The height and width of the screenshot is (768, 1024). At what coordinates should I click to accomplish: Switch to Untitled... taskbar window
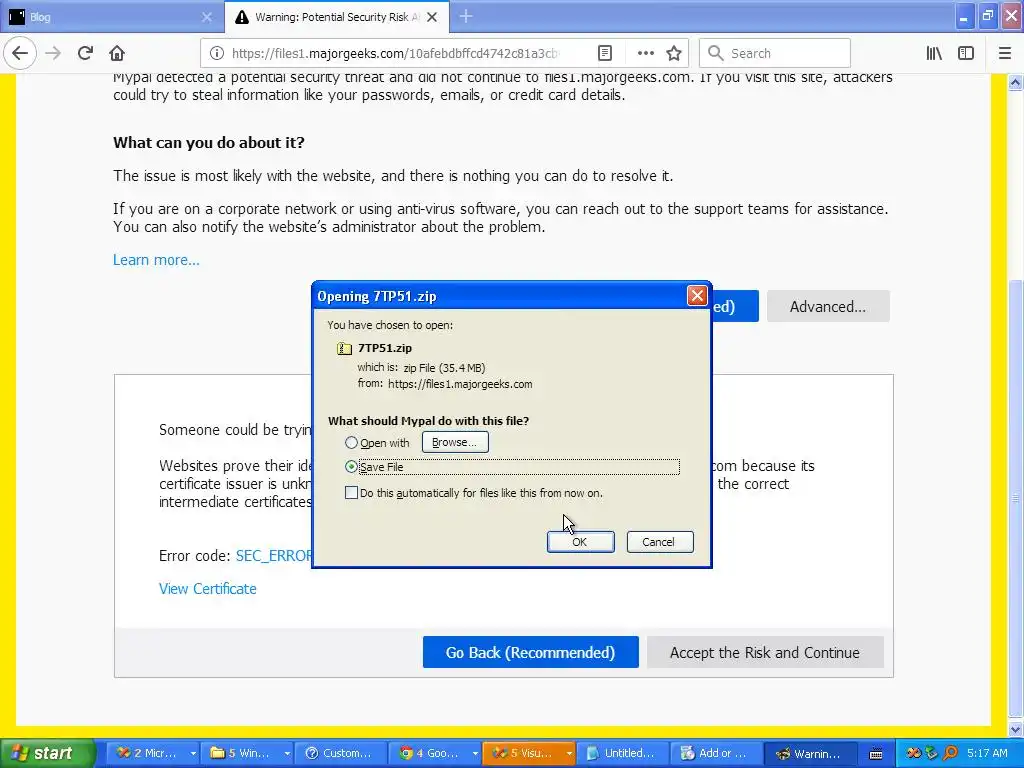pos(622,753)
